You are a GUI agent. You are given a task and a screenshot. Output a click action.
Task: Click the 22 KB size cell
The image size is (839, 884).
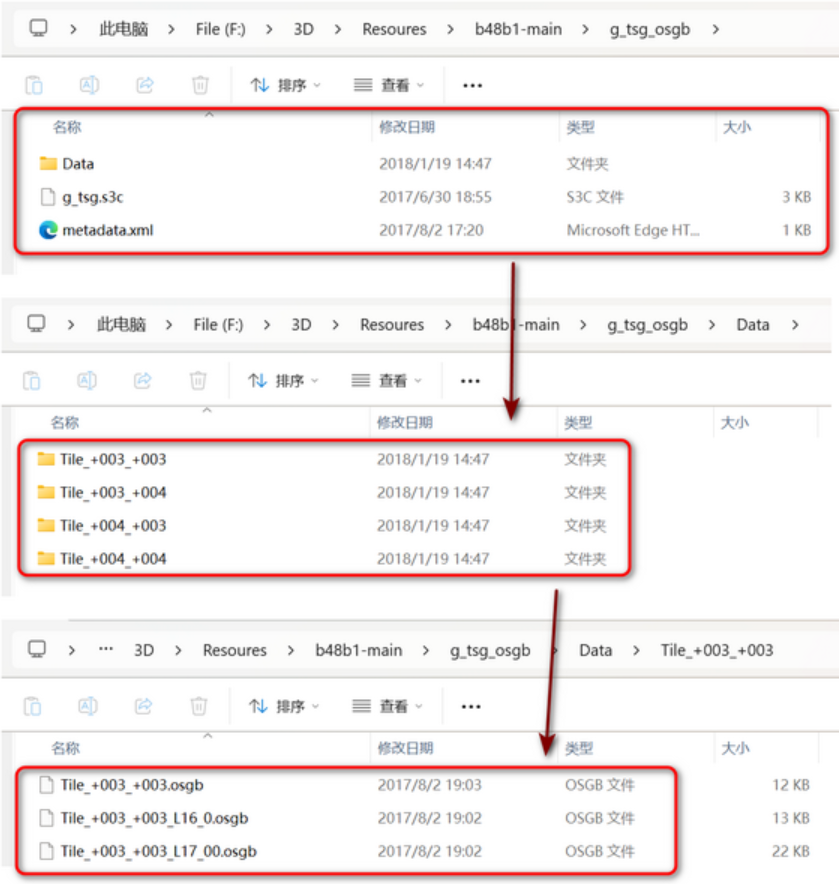click(791, 851)
